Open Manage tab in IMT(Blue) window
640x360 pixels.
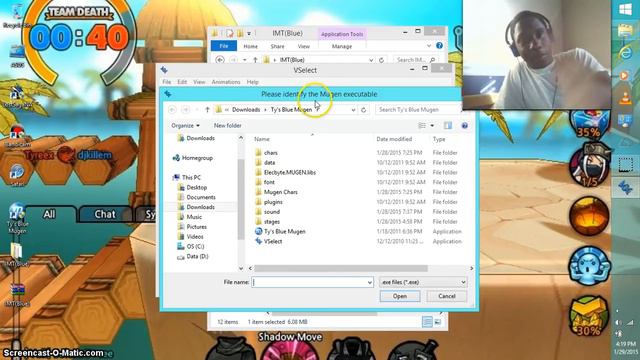coord(342,46)
